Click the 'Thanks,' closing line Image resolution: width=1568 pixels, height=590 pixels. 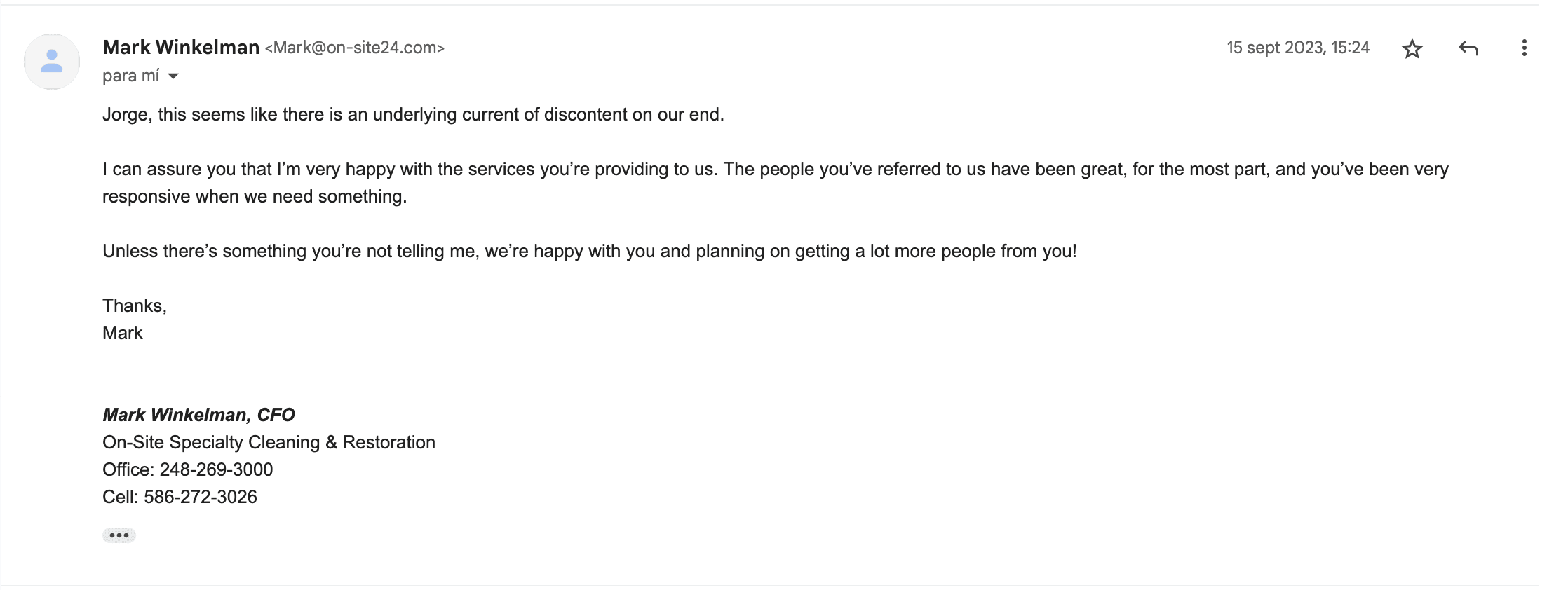135,306
